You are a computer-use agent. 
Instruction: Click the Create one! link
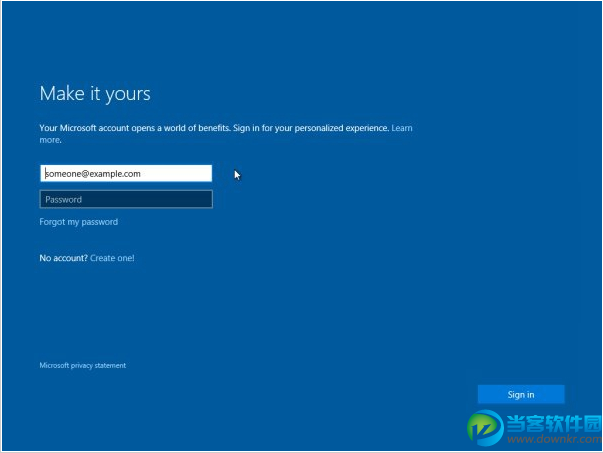click(x=112, y=258)
